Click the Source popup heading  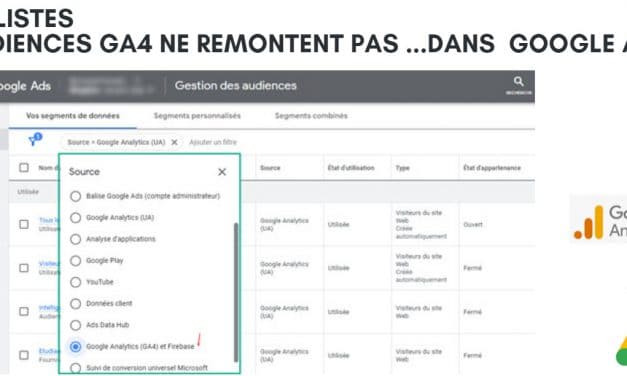[x=84, y=172]
